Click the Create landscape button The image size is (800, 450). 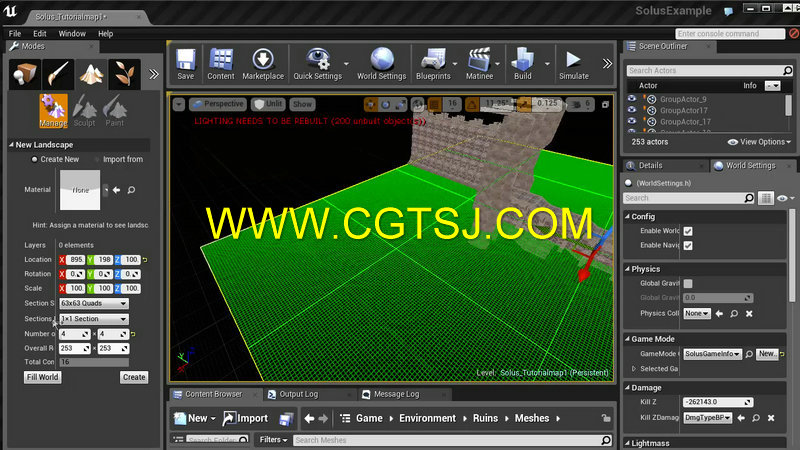(134, 377)
